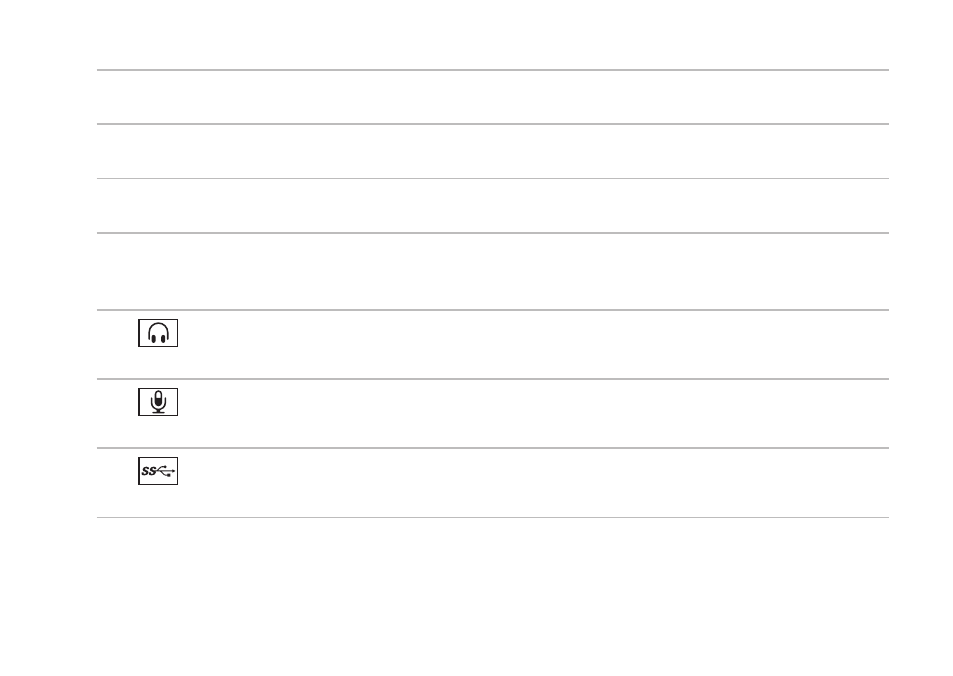
Task: Click the divider line directly above headphone icon row
Action: pyautogui.click(x=493, y=310)
